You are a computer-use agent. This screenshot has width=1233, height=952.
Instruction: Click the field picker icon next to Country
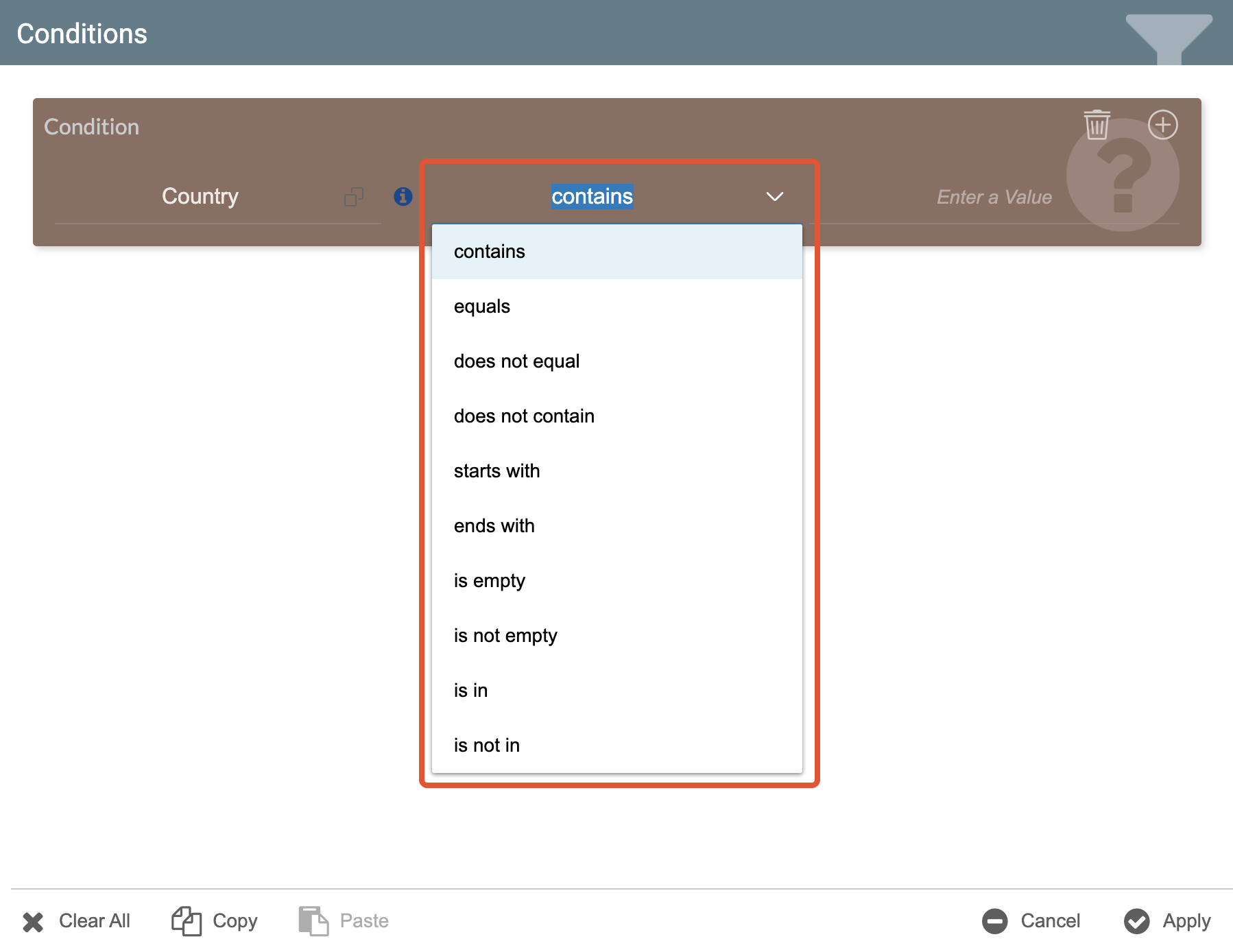pyautogui.click(x=354, y=197)
